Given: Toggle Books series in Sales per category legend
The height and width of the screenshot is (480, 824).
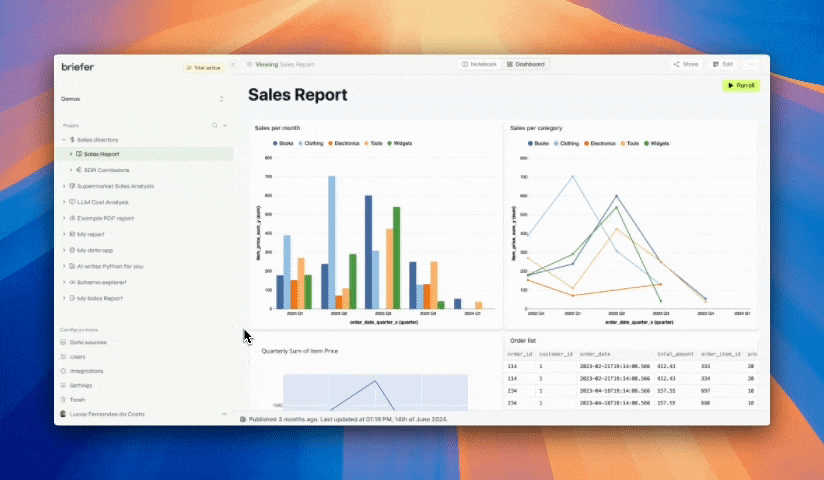Looking at the screenshot, I should click(539, 144).
